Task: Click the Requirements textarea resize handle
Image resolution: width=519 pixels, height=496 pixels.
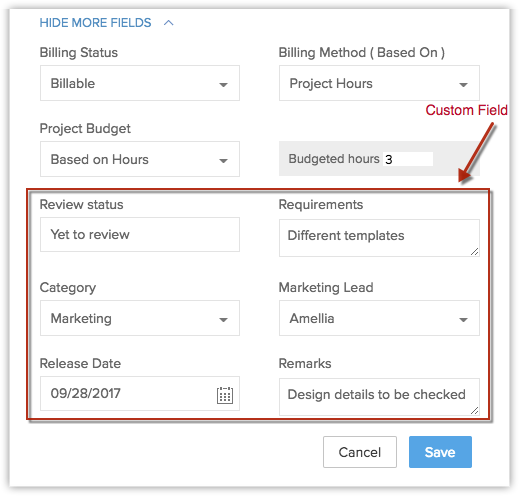Action: point(475,252)
